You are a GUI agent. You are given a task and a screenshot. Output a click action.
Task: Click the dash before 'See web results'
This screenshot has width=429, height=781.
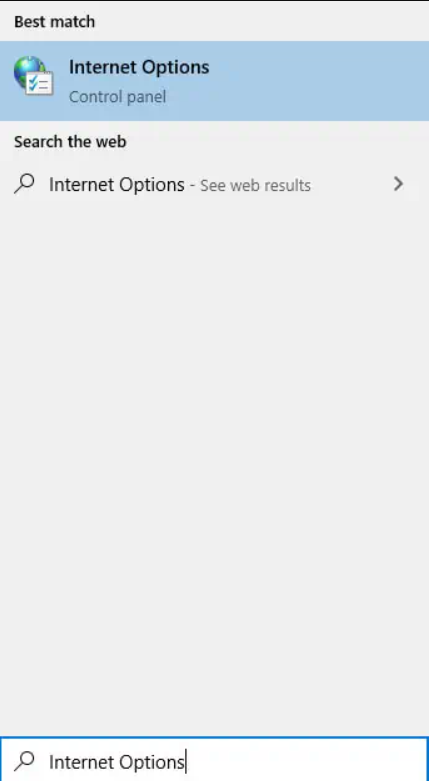(192, 185)
